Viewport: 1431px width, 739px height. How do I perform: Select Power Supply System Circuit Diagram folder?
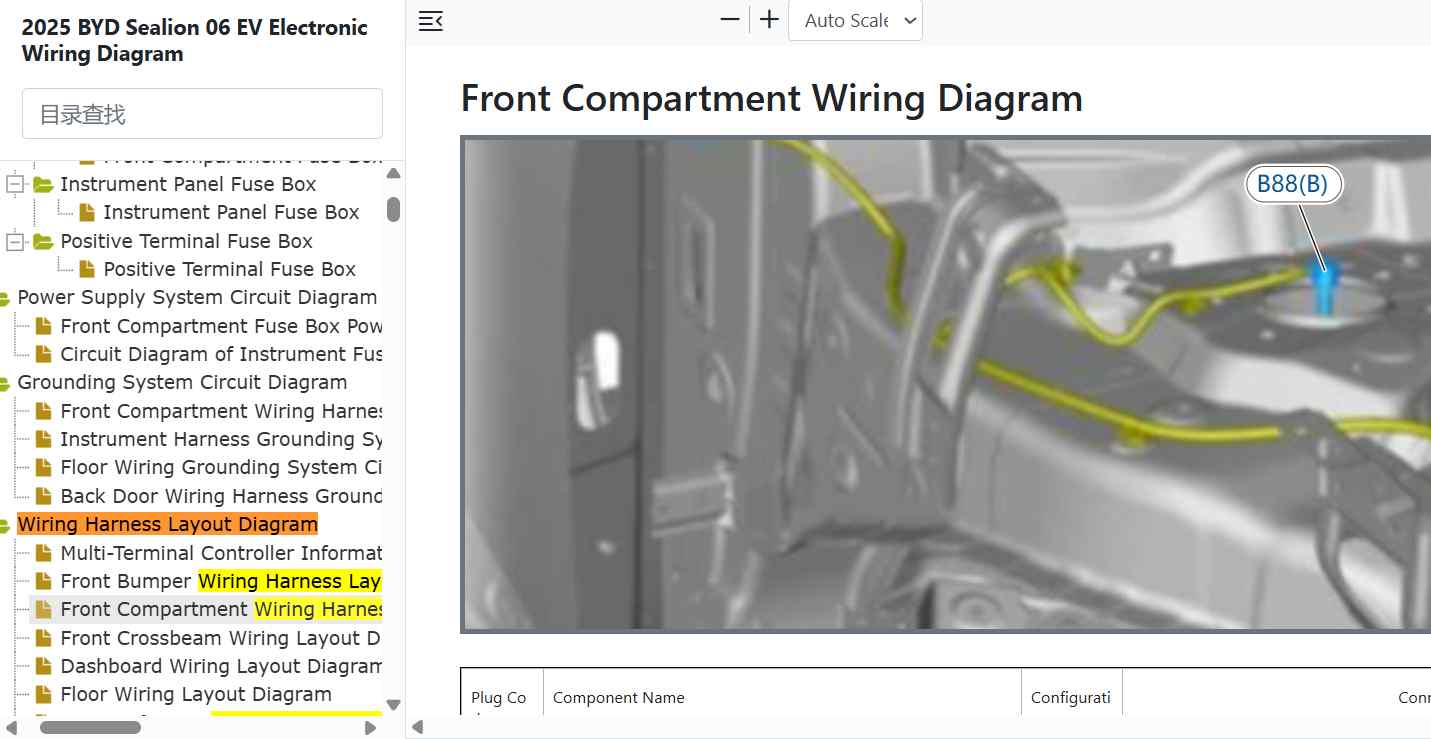click(x=197, y=297)
